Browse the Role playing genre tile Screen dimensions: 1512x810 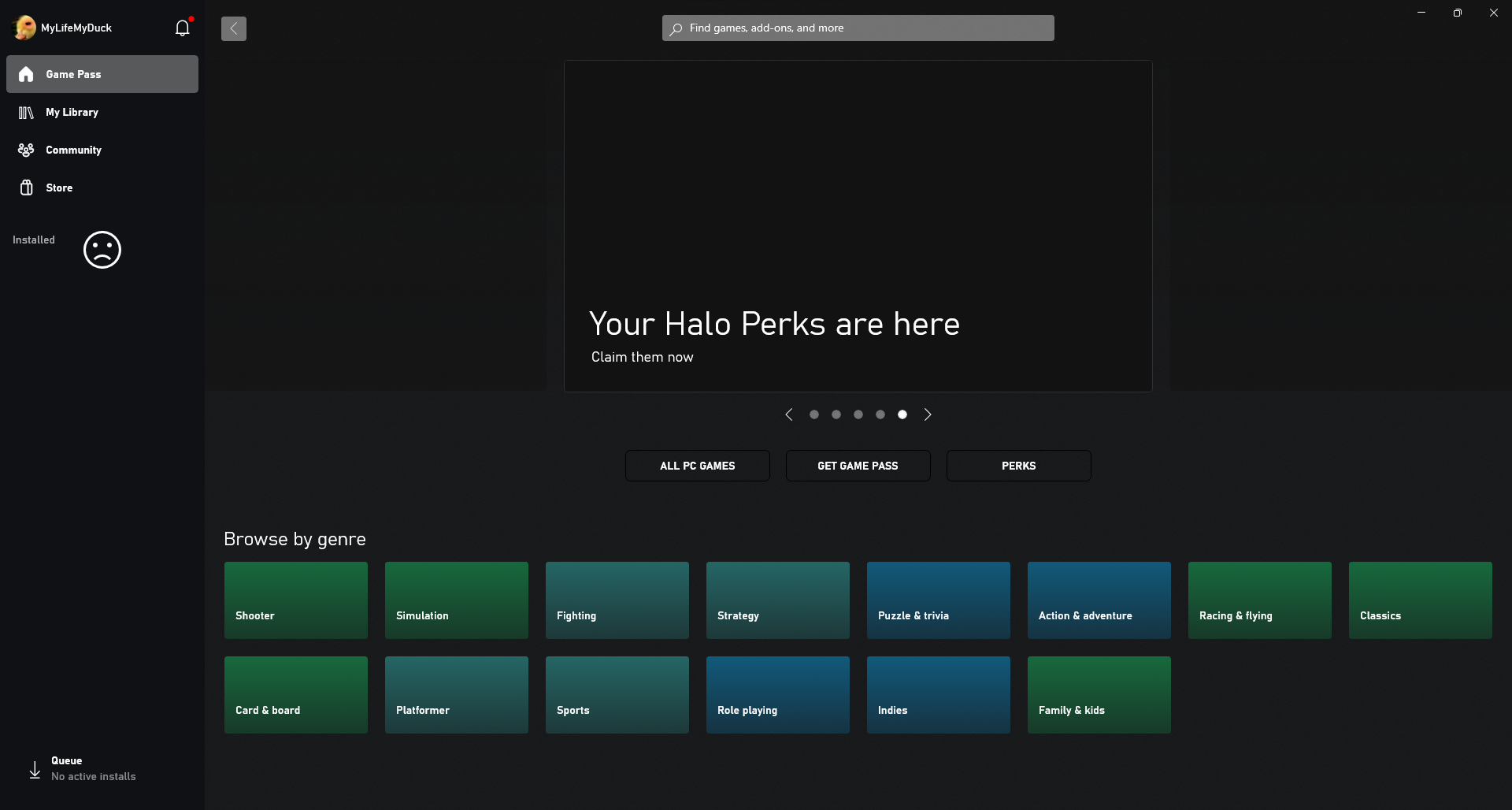pyautogui.click(x=778, y=695)
